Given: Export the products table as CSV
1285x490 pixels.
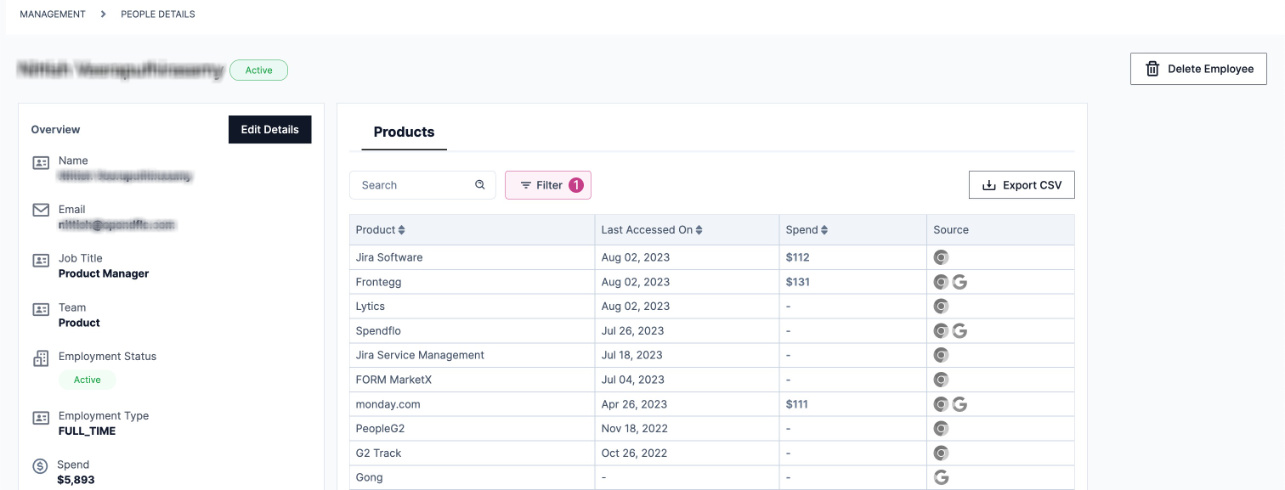Looking at the screenshot, I should 1021,185.
